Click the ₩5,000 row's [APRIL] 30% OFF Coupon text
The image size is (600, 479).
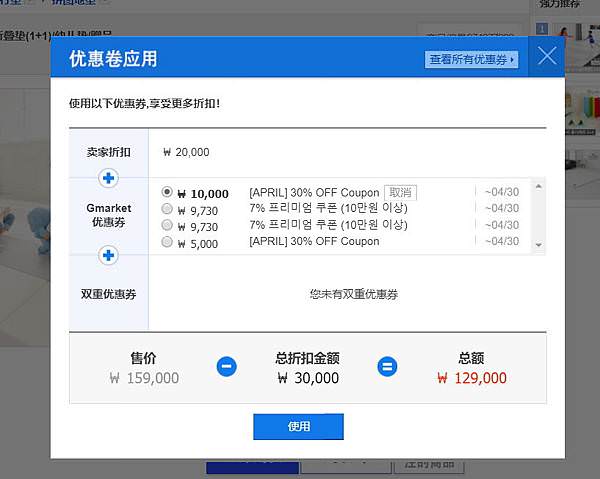pyautogui.click(x=314, y=241)
